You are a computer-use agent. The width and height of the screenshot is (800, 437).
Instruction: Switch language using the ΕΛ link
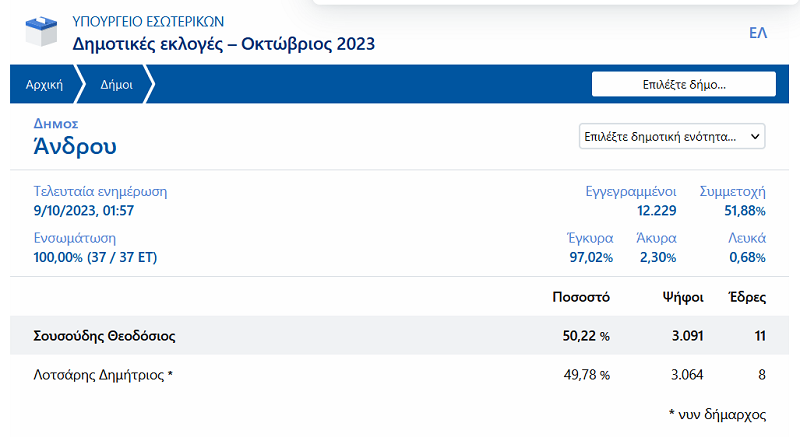click(757, 33)
